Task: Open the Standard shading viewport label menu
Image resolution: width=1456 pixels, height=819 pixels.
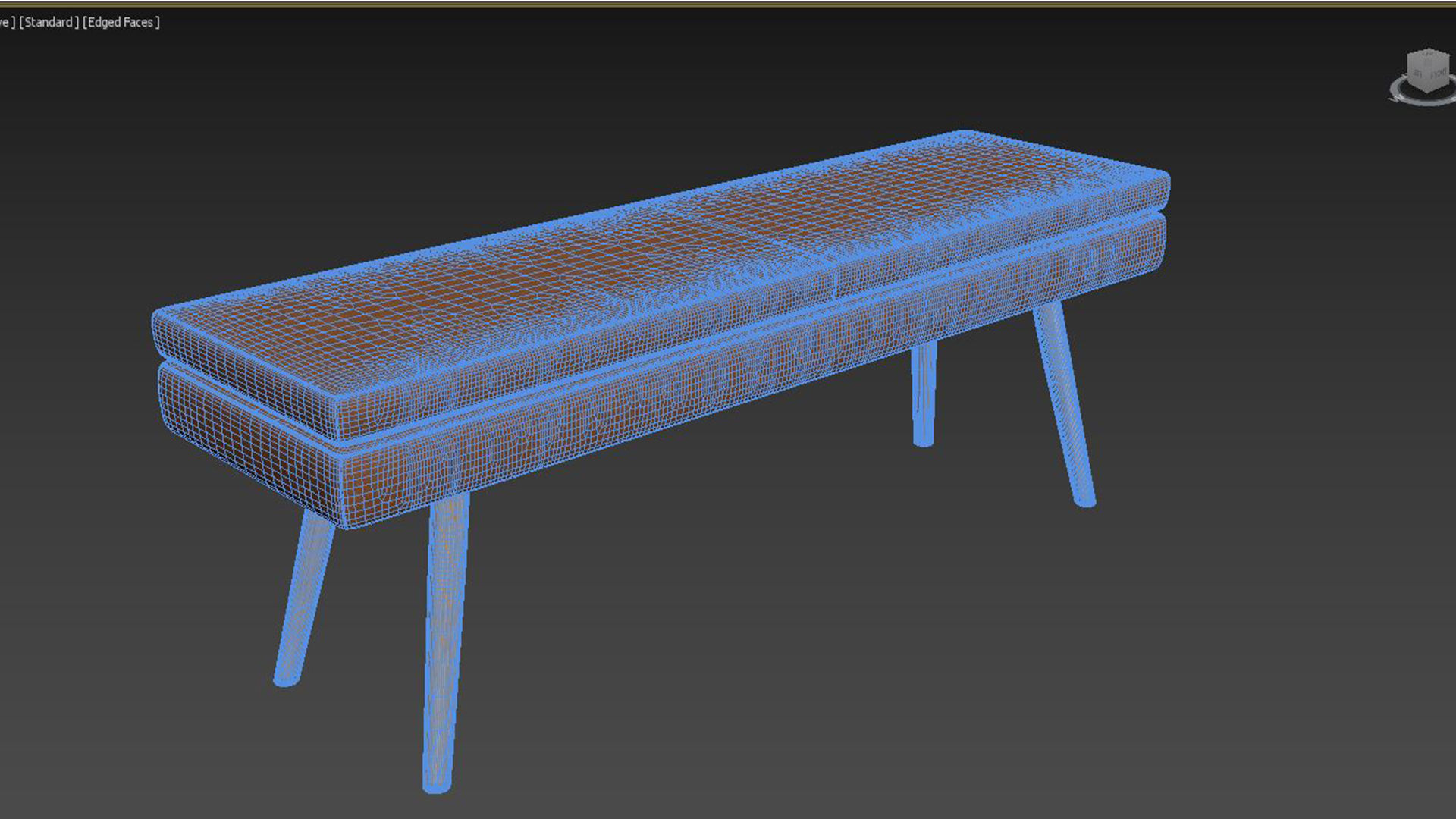Action: tap(49, 22)
